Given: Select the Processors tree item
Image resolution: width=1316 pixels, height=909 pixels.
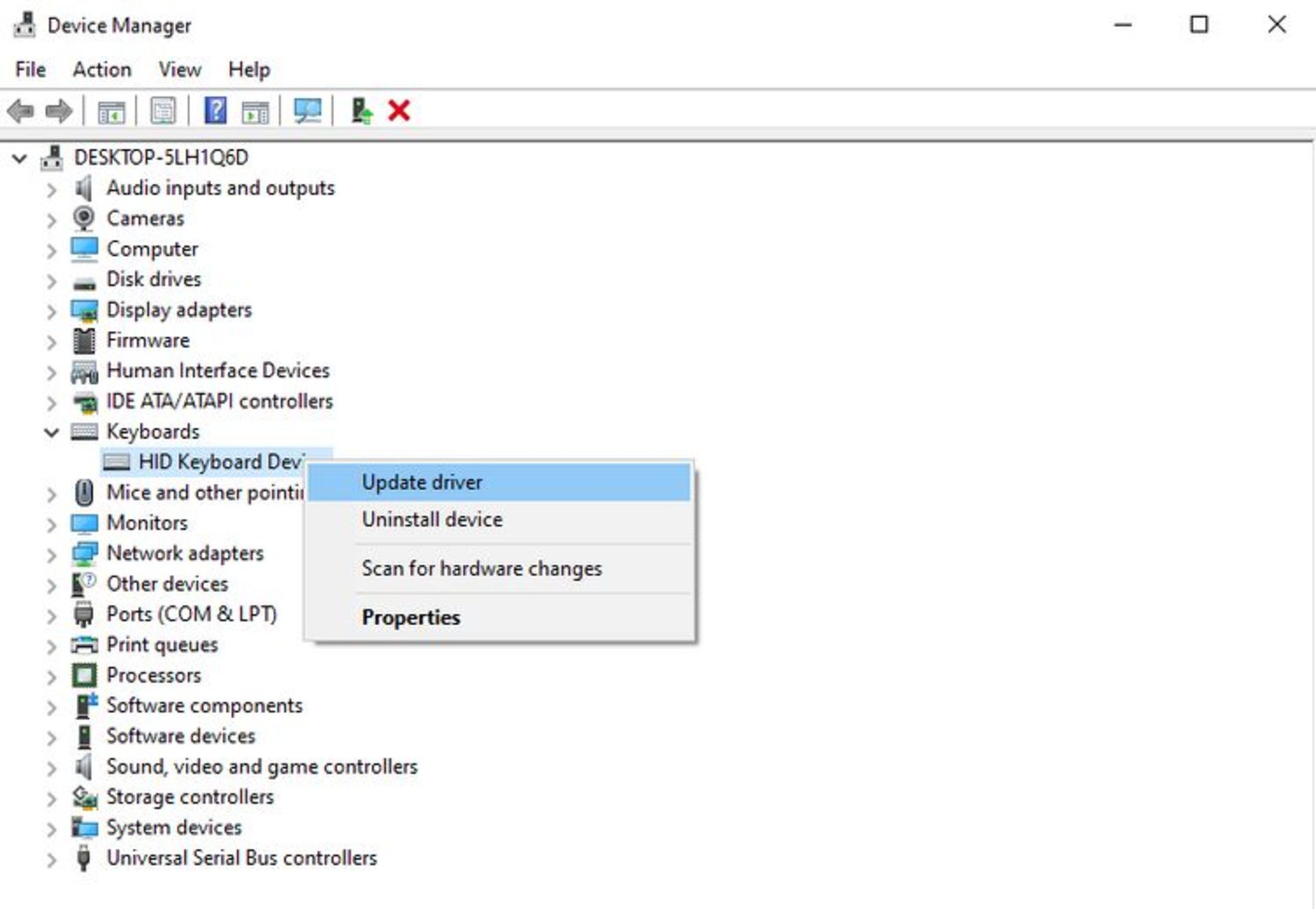Looking at the screenshot, I should [154, 675].
